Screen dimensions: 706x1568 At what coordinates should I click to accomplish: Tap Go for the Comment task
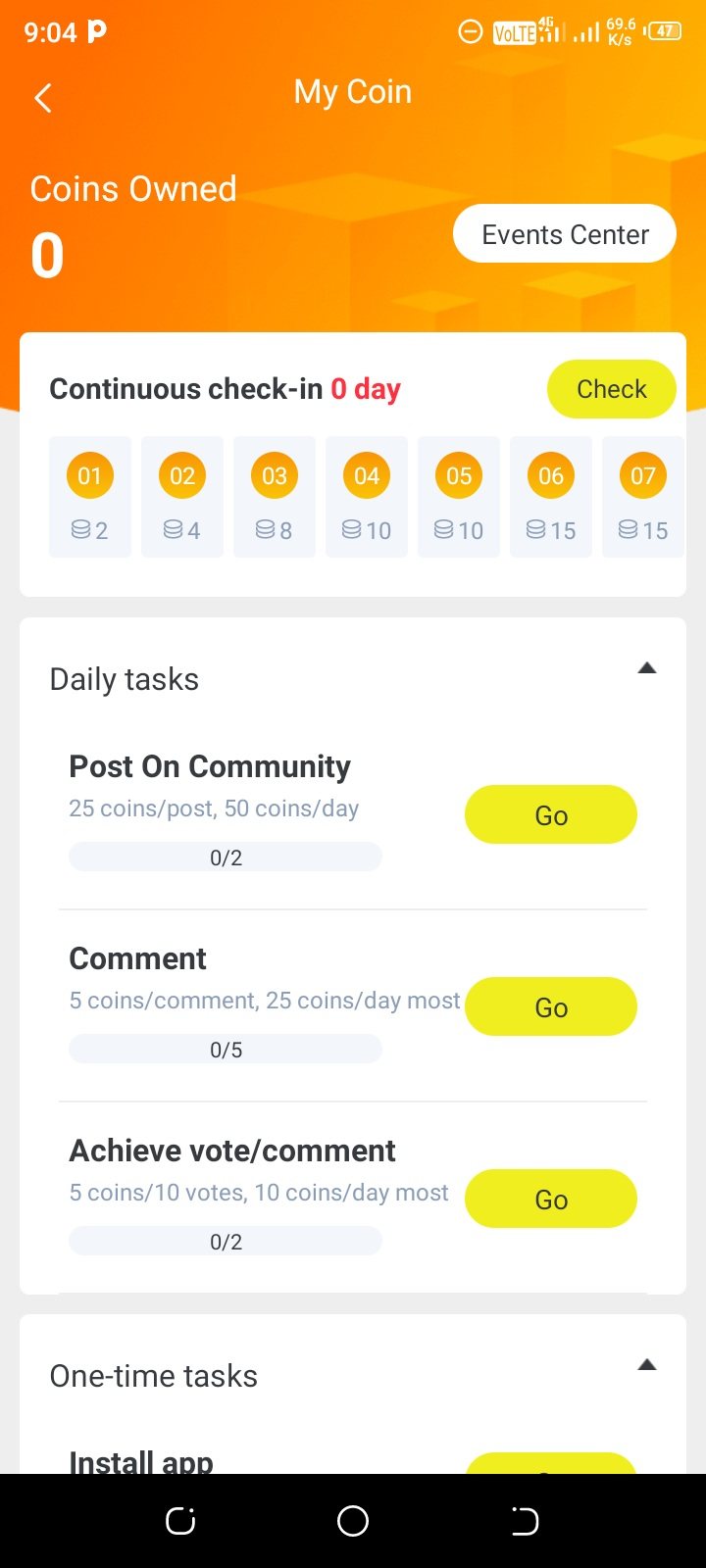point(551,1007)
